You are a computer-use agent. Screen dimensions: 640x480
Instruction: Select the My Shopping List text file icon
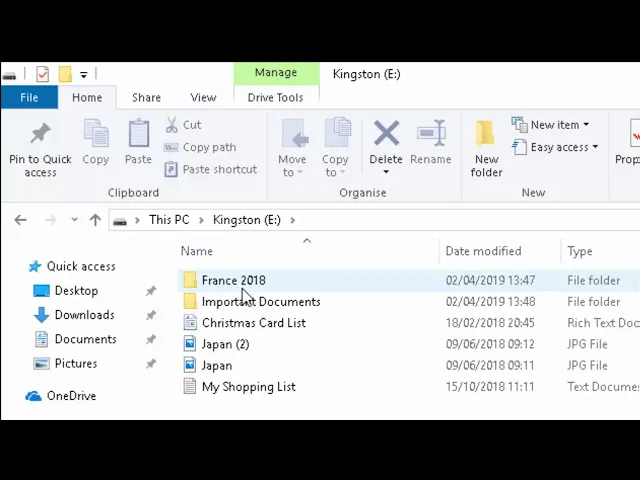190,386
